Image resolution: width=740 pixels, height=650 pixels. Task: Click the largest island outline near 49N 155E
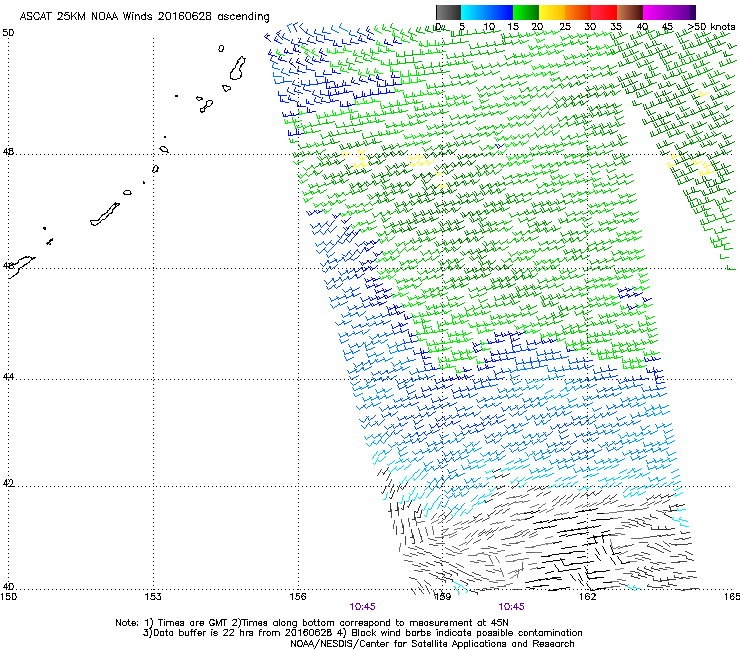tap(238, 68)
